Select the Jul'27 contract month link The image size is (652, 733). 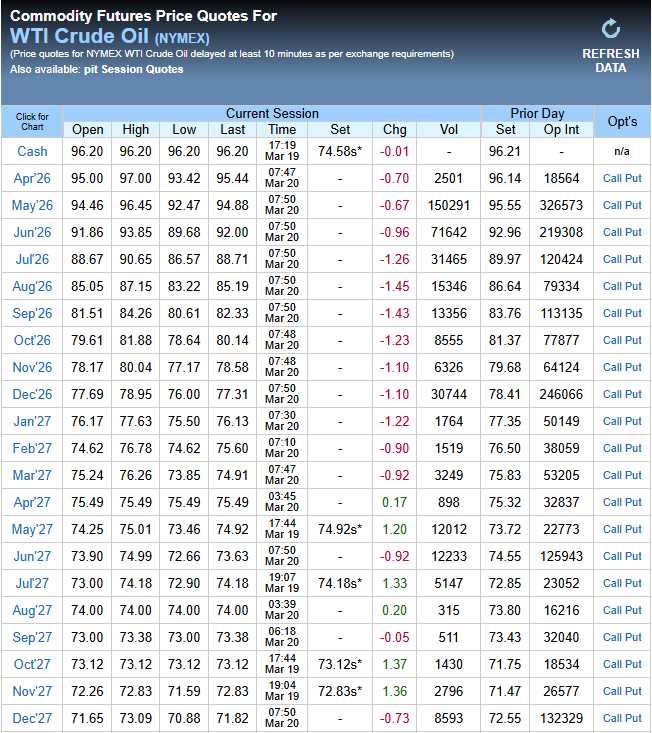point(32,583)
